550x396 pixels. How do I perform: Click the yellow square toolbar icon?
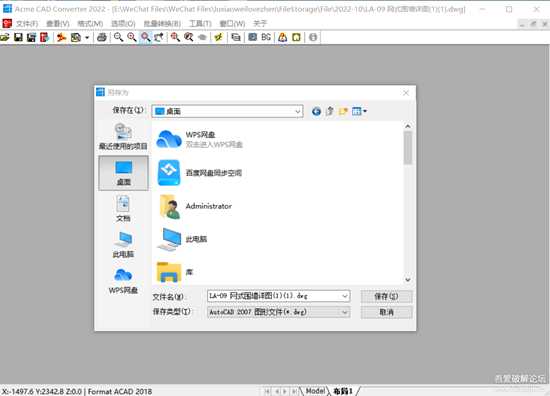[x=296, y=37]
